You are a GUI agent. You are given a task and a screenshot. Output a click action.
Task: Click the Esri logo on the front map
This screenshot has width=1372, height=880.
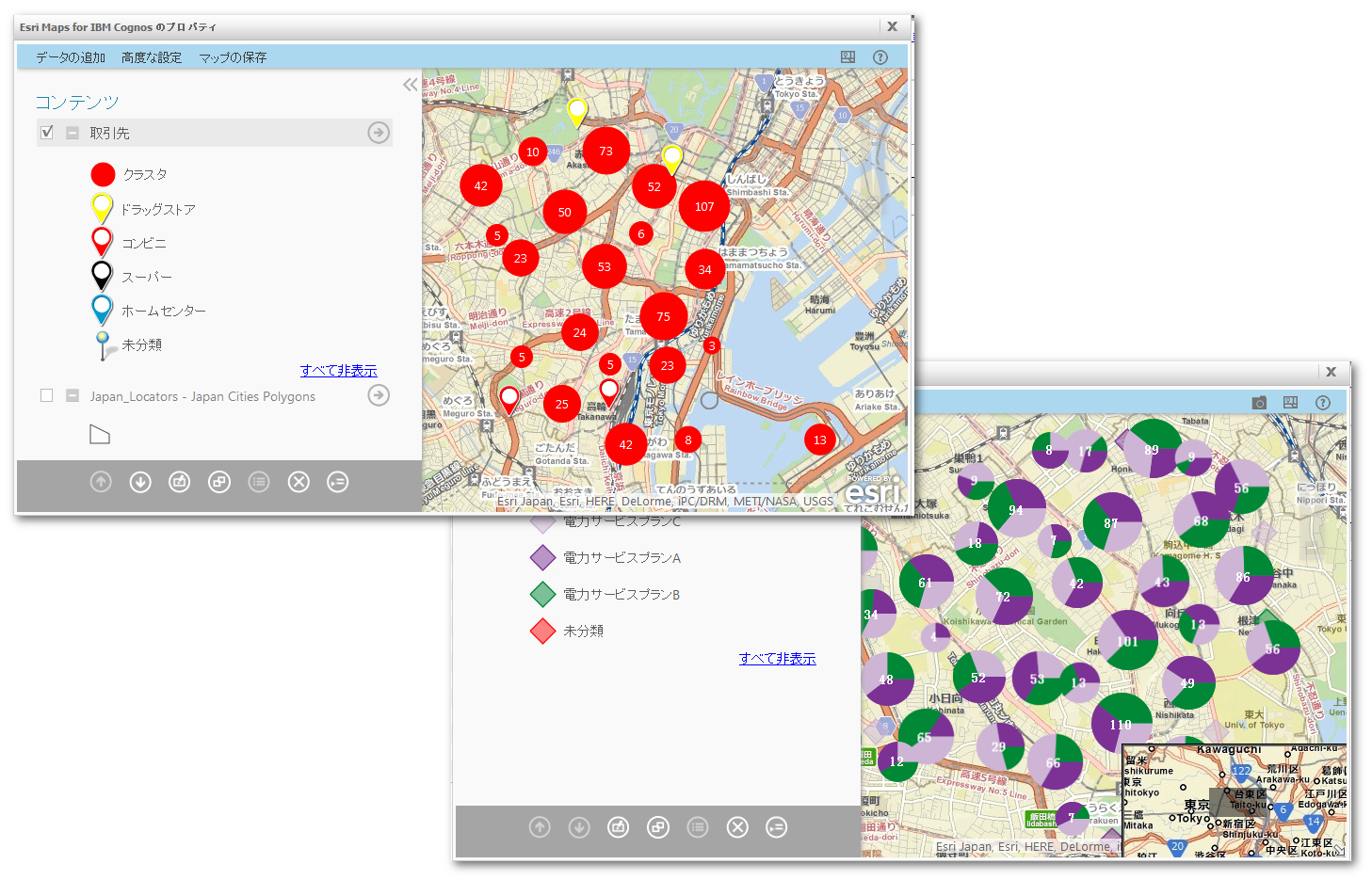(x=873, y=488)
